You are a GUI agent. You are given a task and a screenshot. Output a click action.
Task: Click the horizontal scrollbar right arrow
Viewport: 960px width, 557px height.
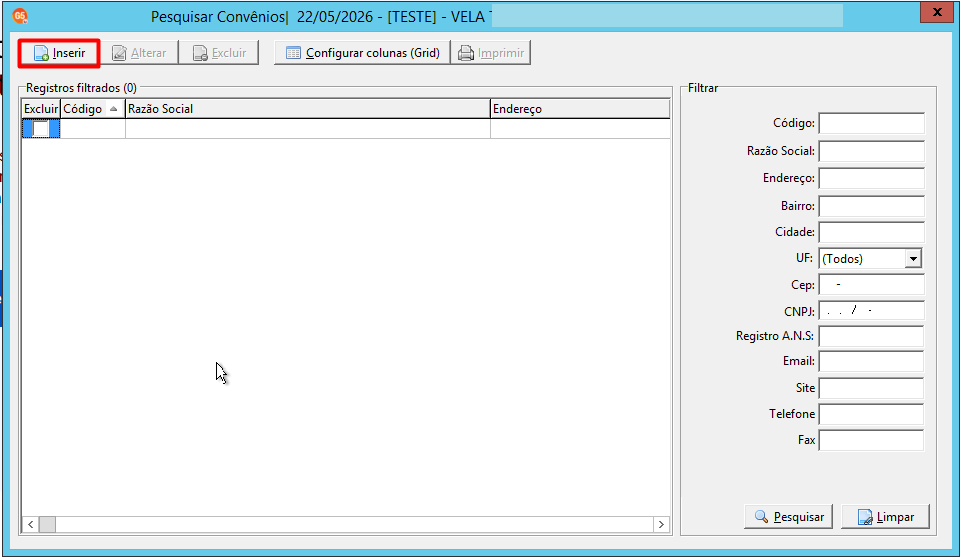(661, 525)
